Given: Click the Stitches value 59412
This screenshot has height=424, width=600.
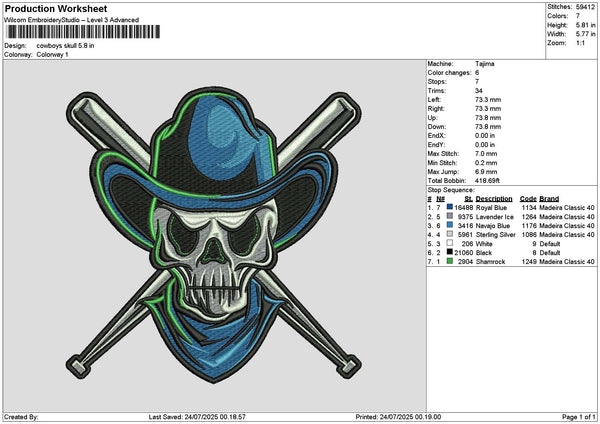Looking at the screenshot, I should pyautogui.click(x=586, y=7).
